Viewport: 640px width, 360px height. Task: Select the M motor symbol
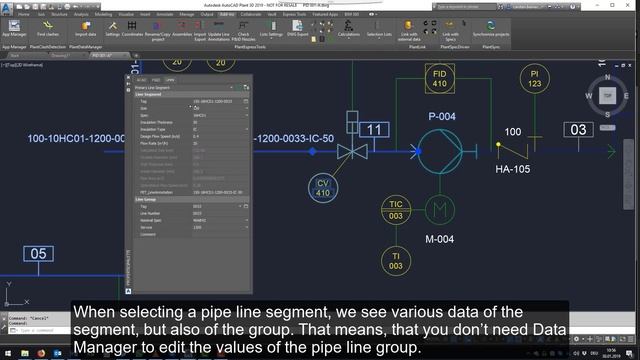[x=440, y=210]
